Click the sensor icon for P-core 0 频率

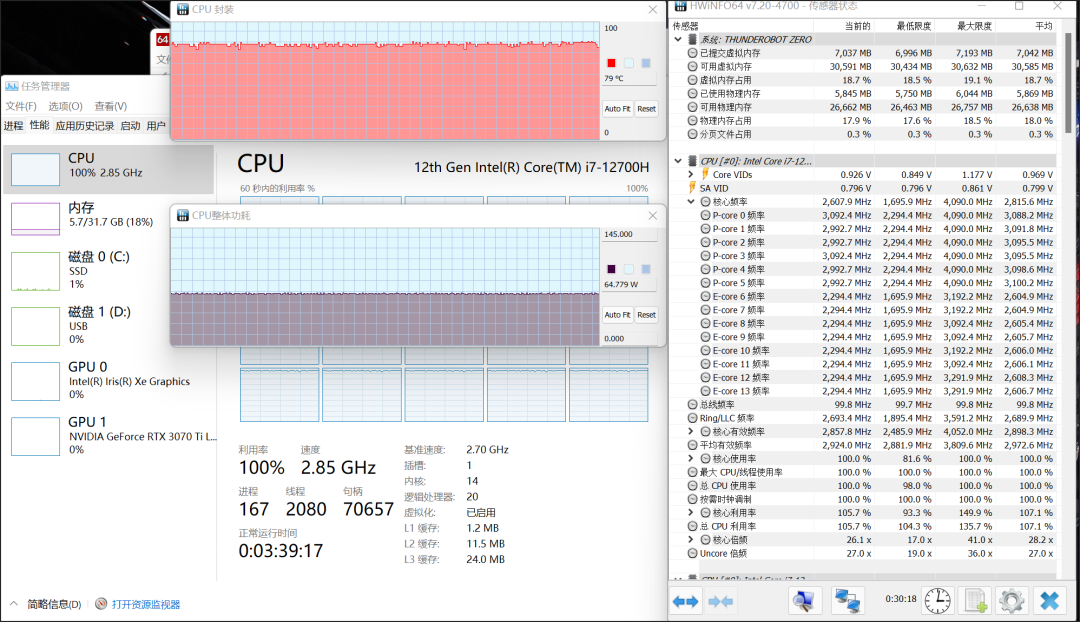pos(705,215)
